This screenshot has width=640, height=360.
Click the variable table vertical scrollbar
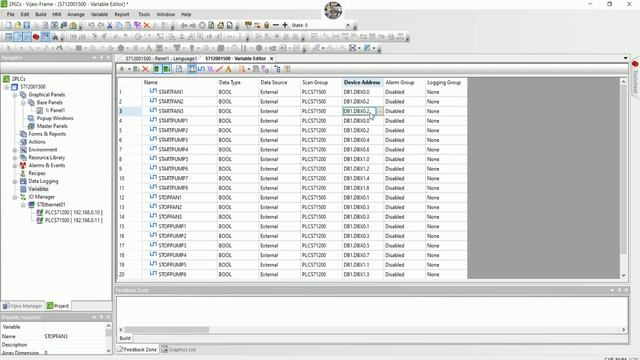623,169
